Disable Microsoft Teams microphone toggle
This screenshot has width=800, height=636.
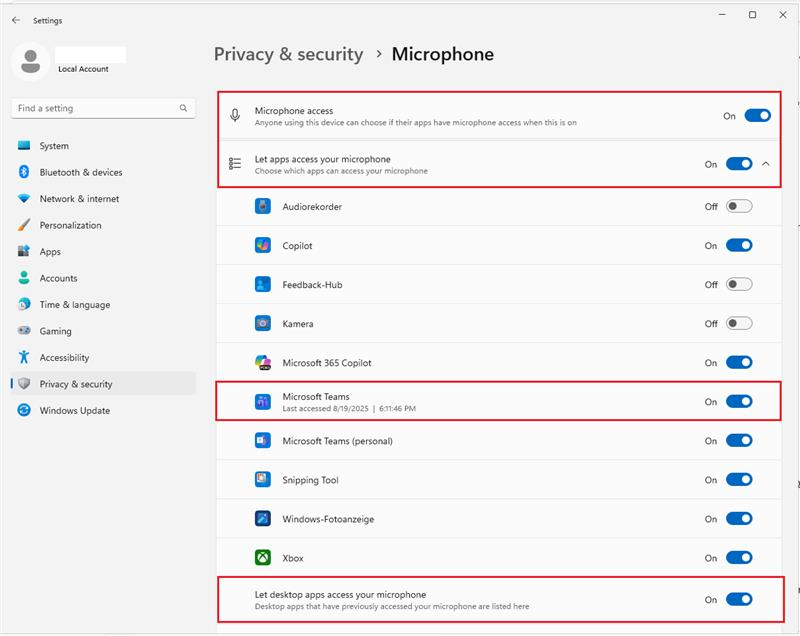click(739, 402)
